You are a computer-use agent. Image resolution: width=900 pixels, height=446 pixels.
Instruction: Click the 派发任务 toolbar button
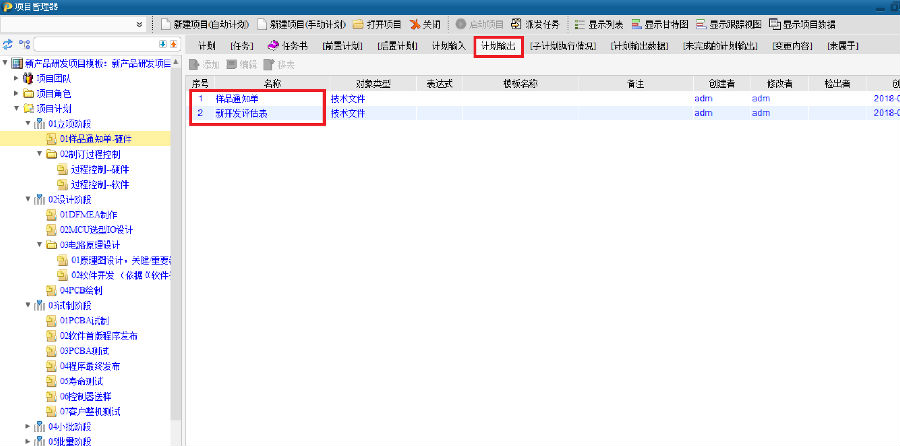coord(534,25)
